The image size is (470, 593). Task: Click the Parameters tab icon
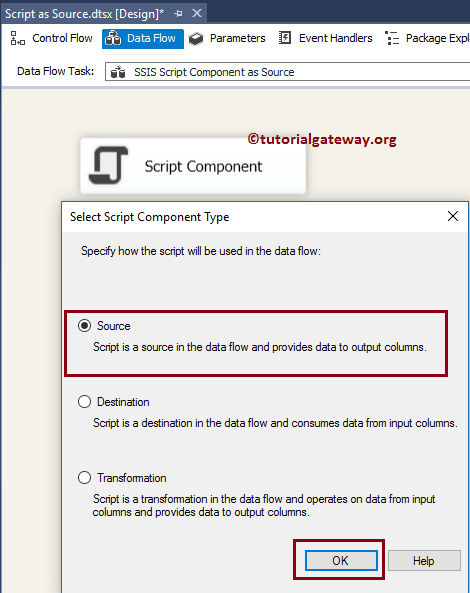point(196,39)
